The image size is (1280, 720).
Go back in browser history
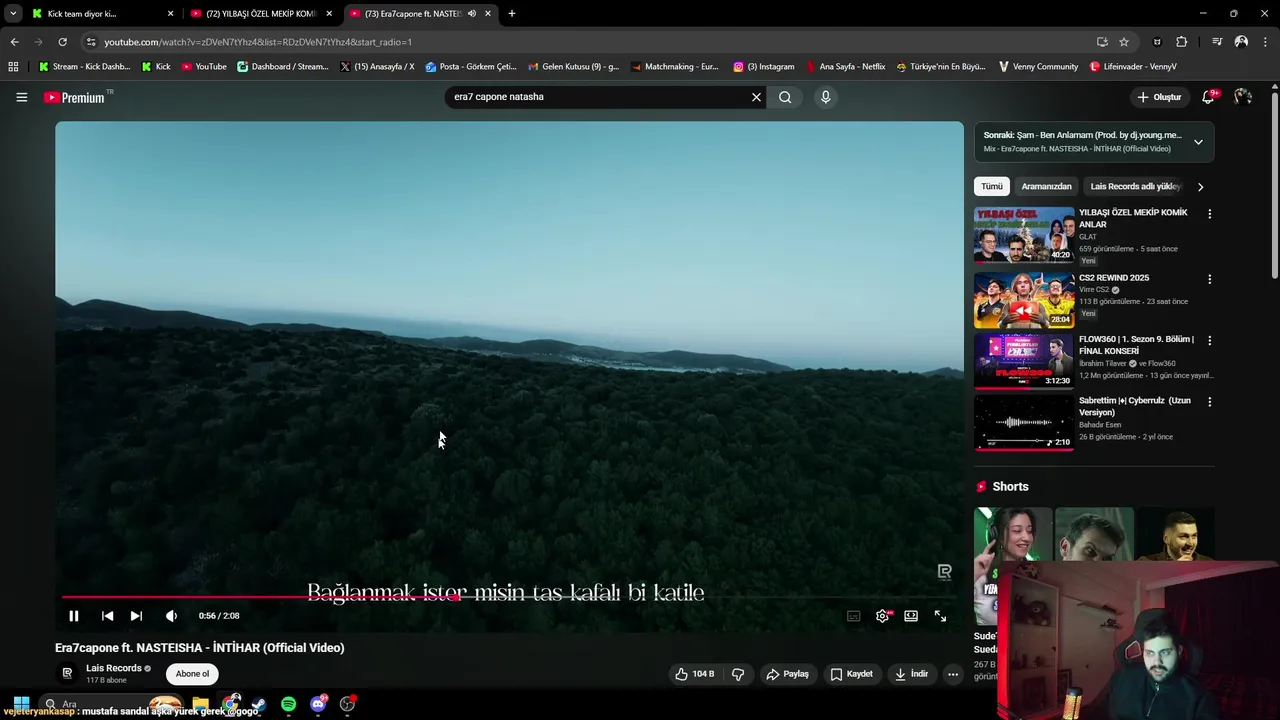(14, 42)
